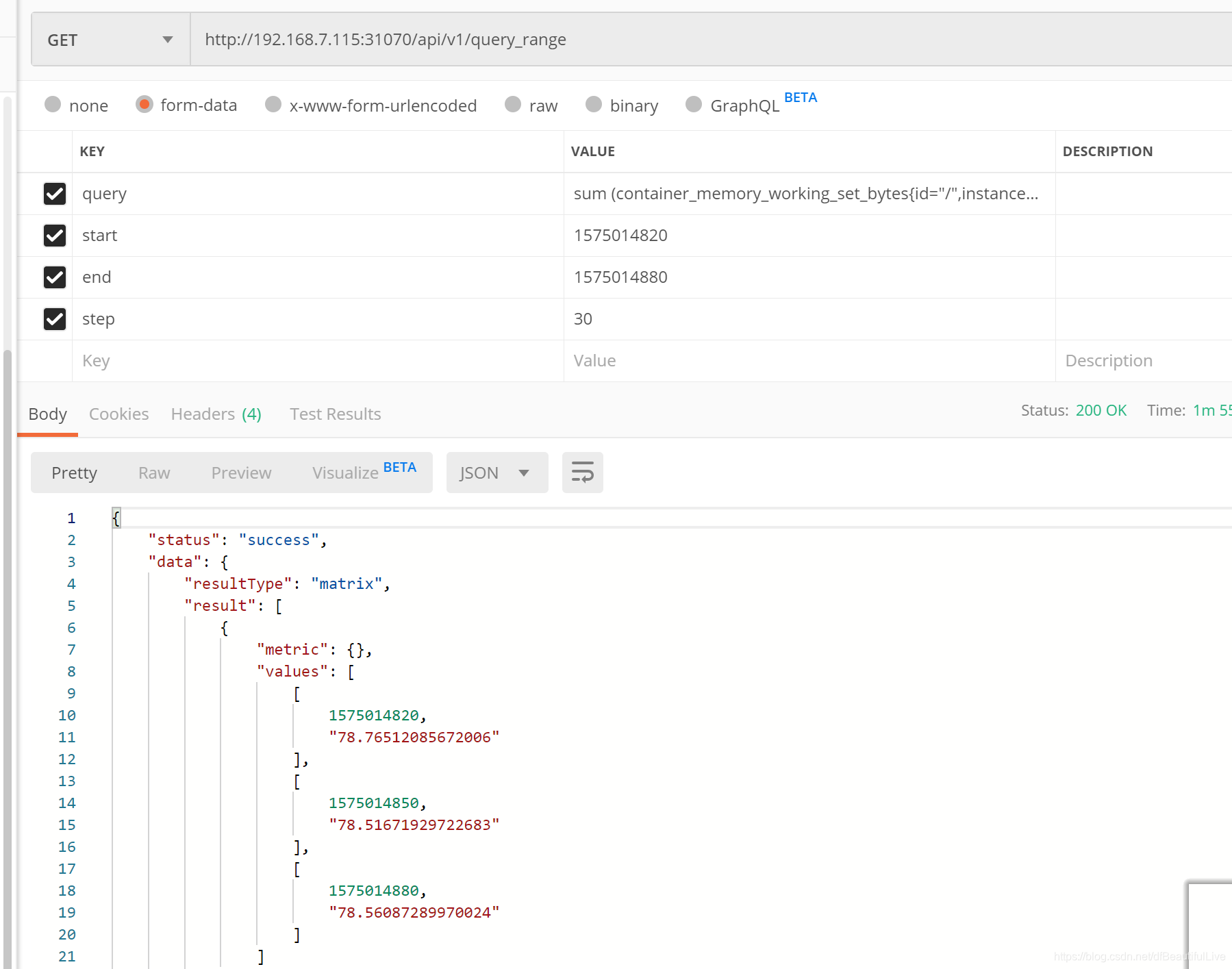Switch to Raw response view
Image resolution: width=1232 pixels, height=969 pixels.
[x=154, y=473]
